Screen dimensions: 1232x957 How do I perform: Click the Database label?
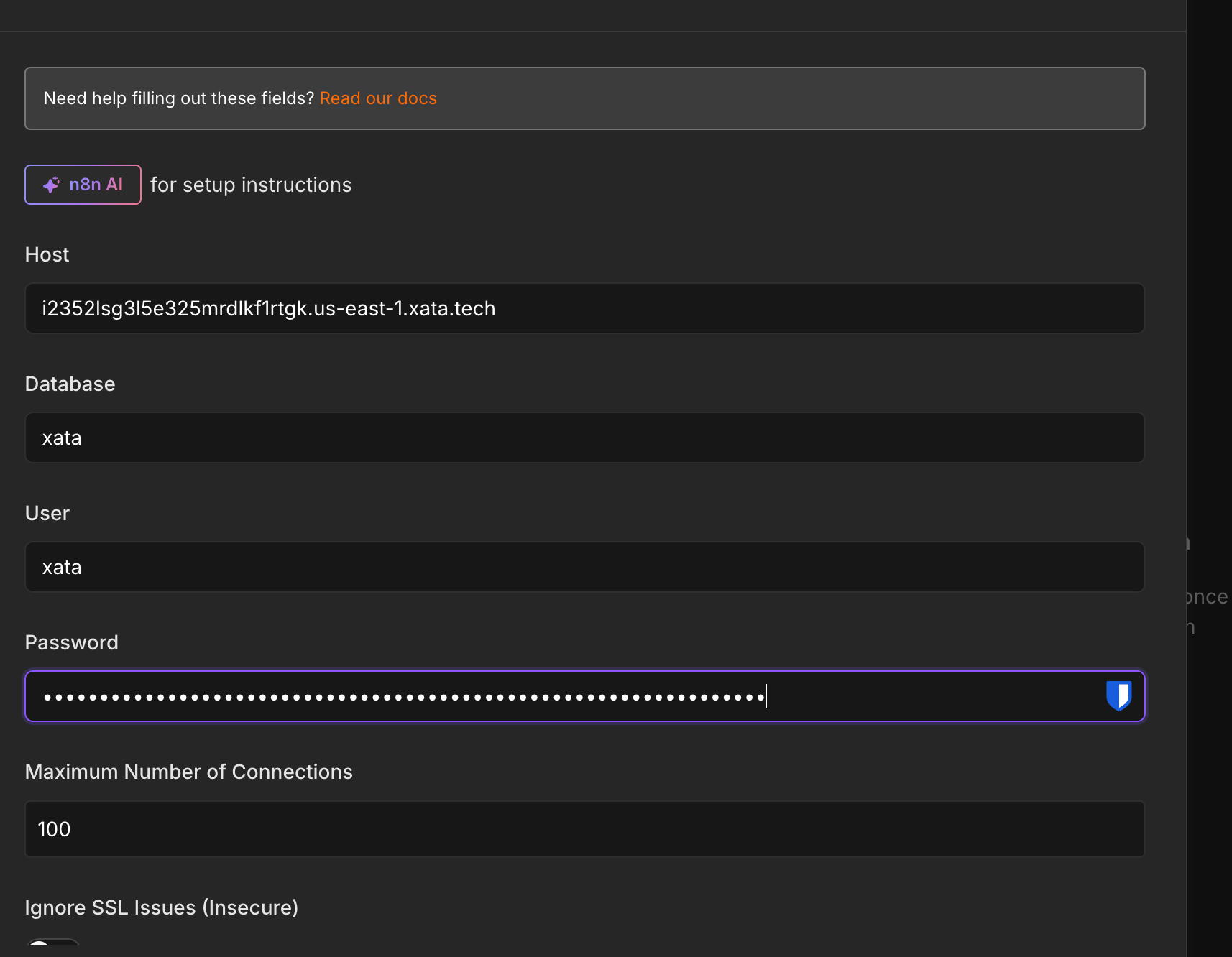point(70,384)
